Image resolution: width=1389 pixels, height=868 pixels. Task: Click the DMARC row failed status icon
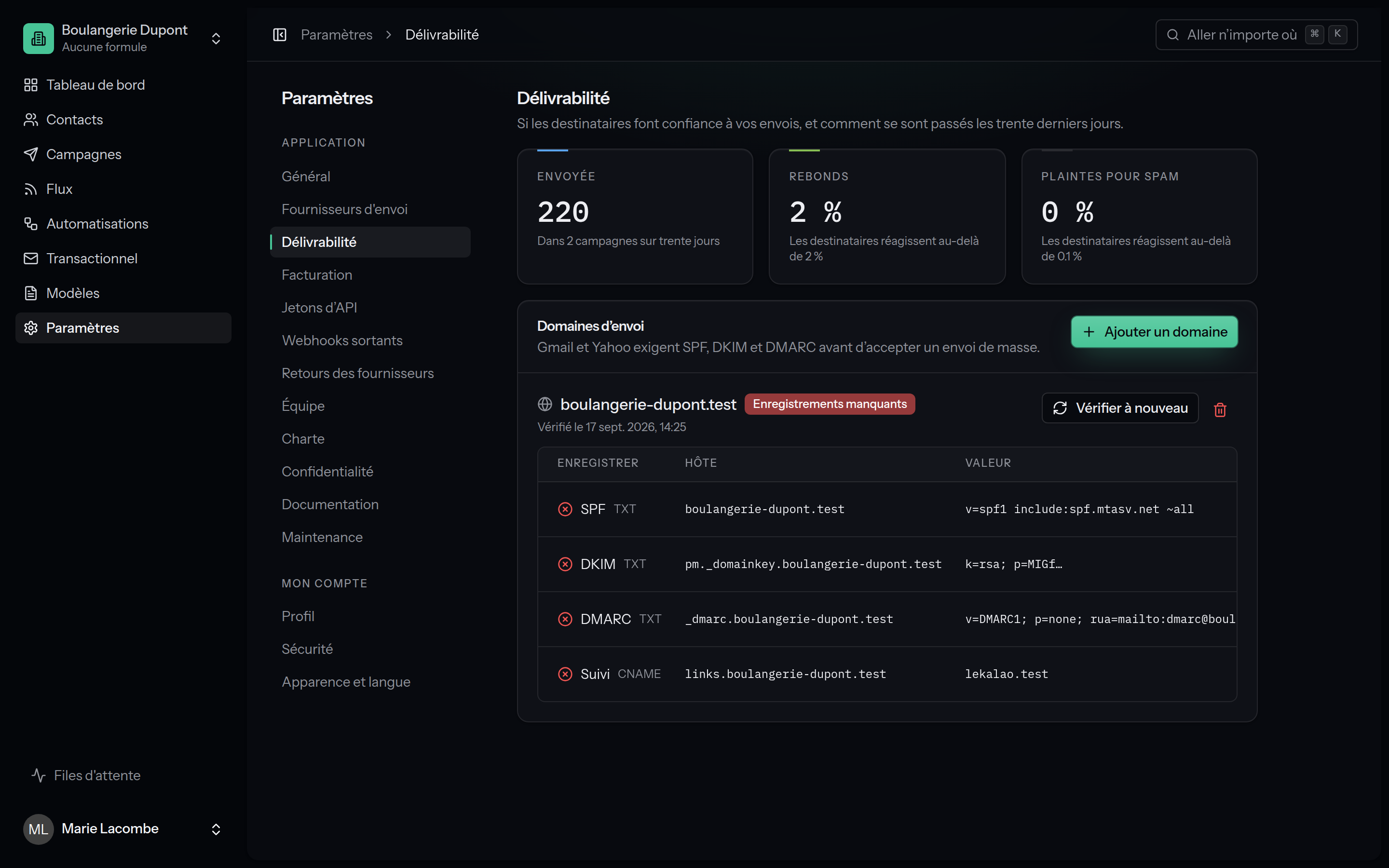tap(565, 620)
